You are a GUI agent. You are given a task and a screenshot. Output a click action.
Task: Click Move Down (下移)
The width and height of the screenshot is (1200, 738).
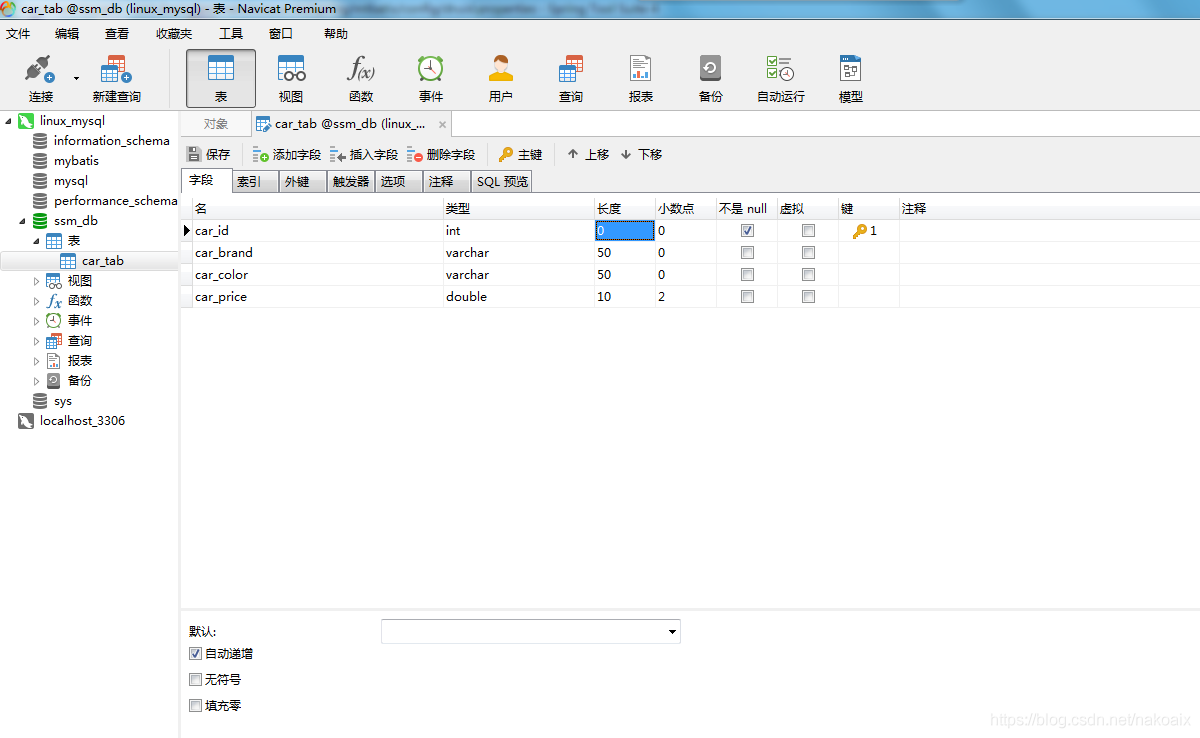point(641,154)
